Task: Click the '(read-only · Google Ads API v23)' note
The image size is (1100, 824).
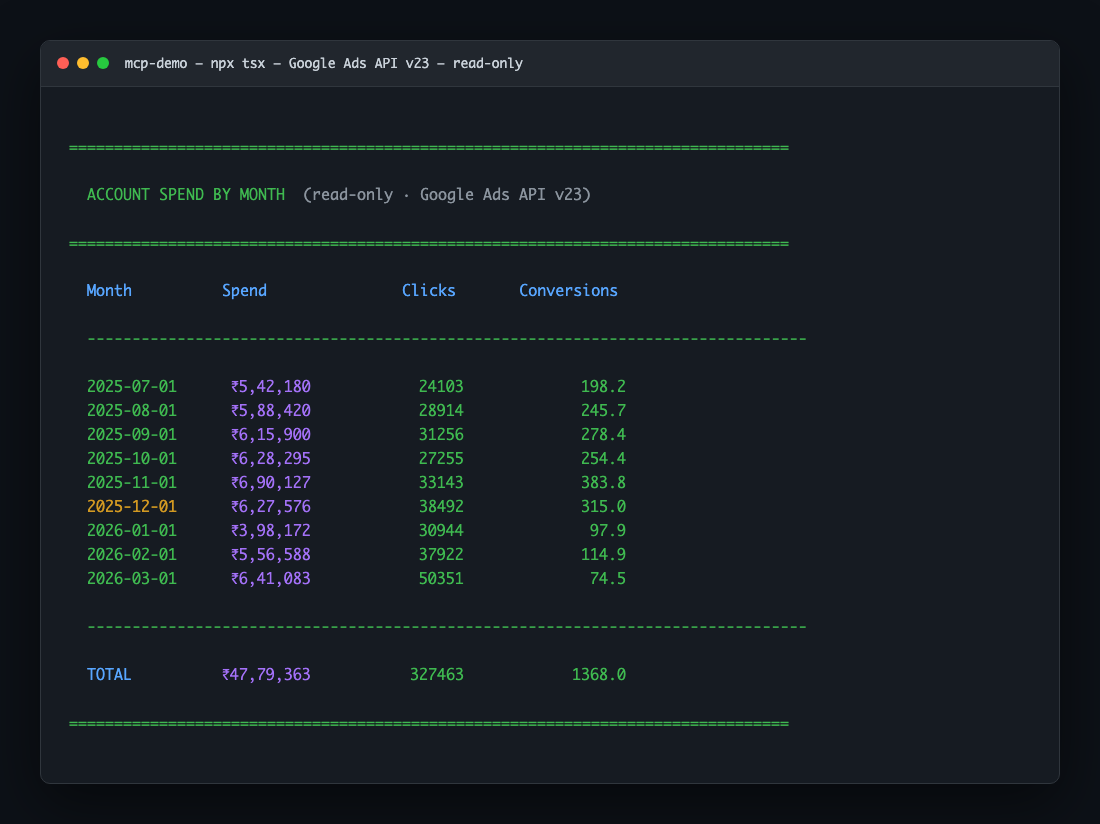Action: tap(447, 194)
